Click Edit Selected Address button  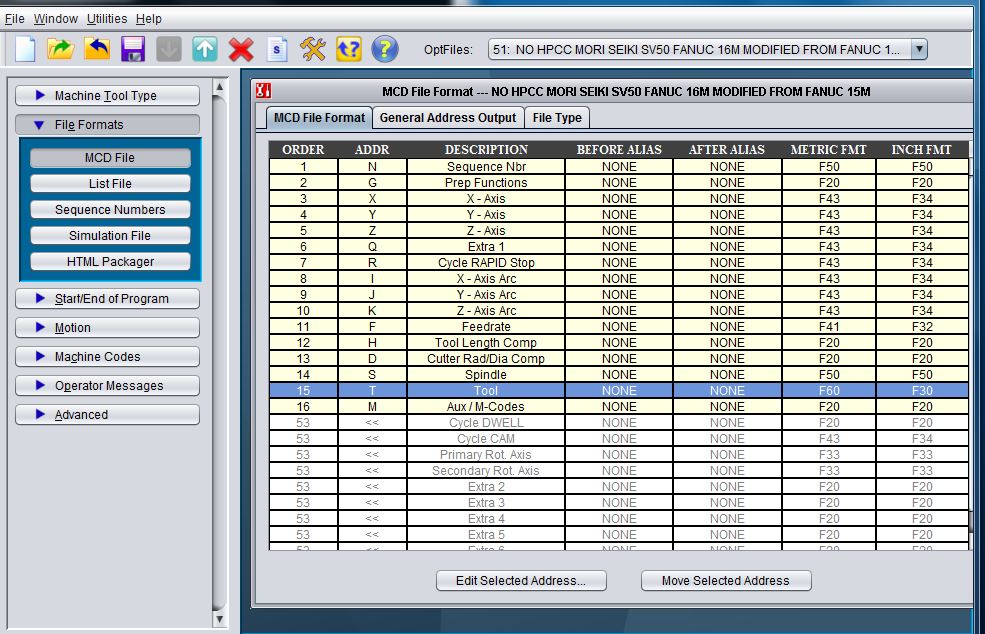pyautogui.click(x=521, y=581)
